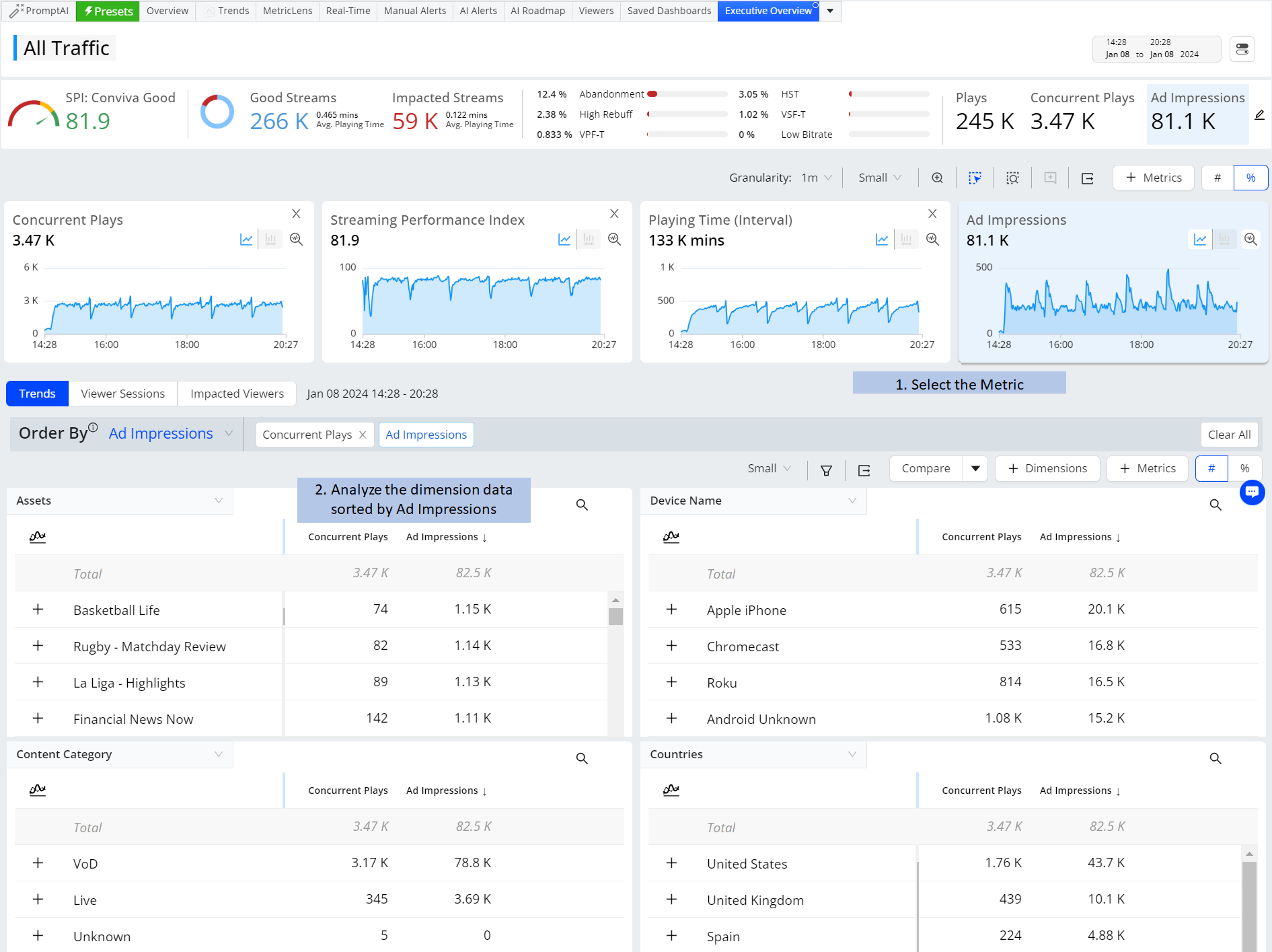Toggle percent view in the top metrics toolbar
The width and height of the screenshot is (1272, 952).
point(1250,178)
